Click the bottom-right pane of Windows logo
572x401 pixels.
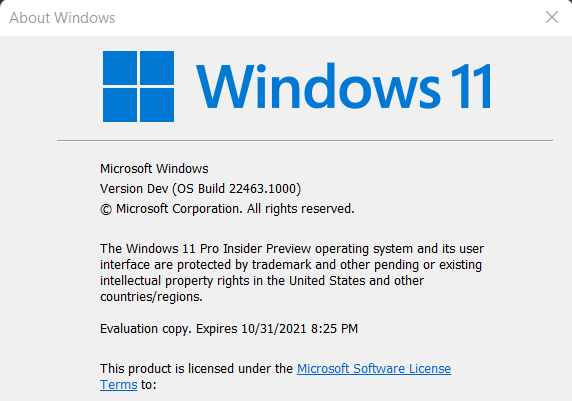pos(157,105)
